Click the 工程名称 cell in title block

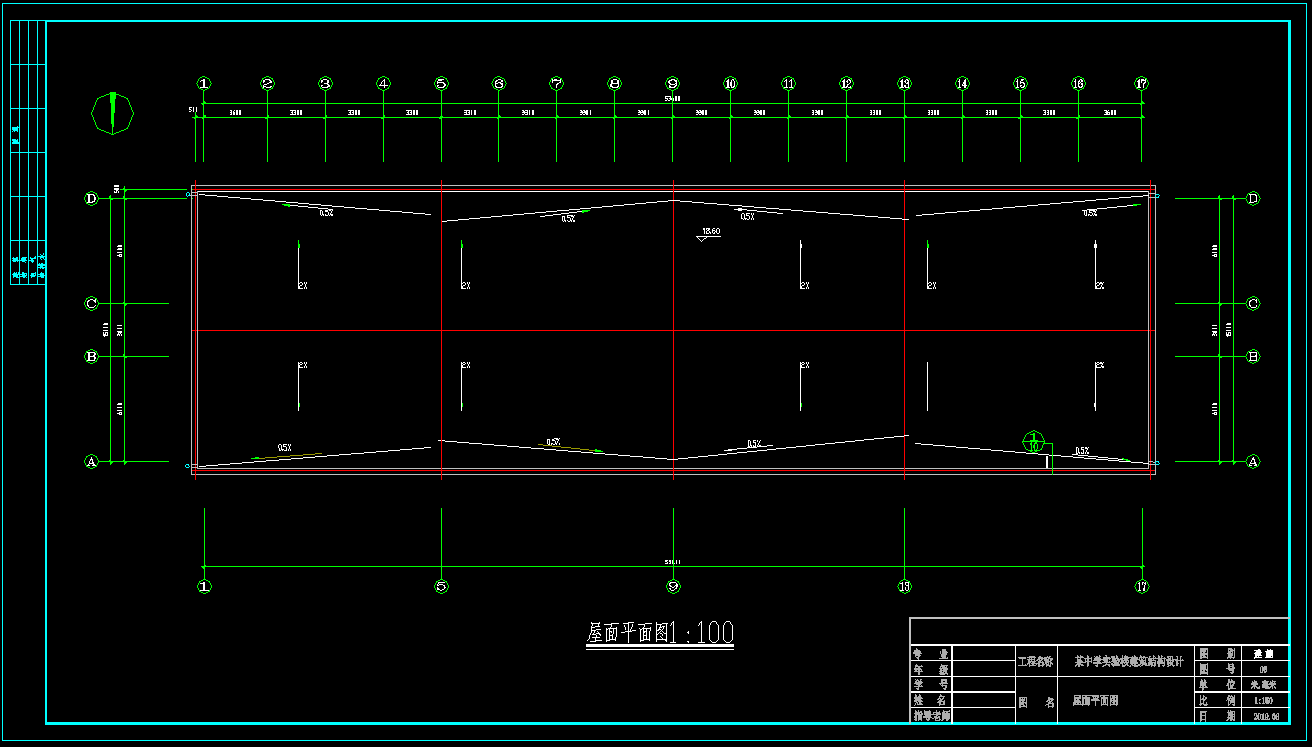tap(1035, 661)
